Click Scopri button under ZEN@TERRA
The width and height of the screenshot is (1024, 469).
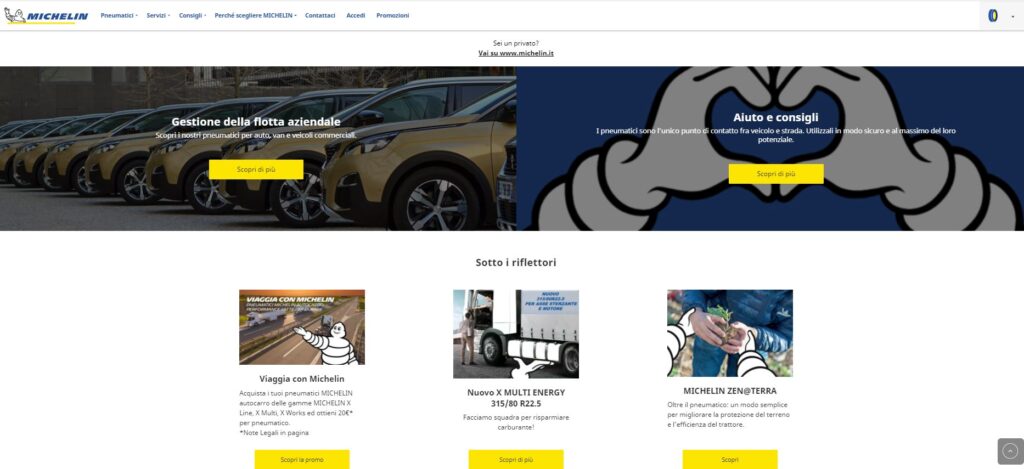[730, 459]
